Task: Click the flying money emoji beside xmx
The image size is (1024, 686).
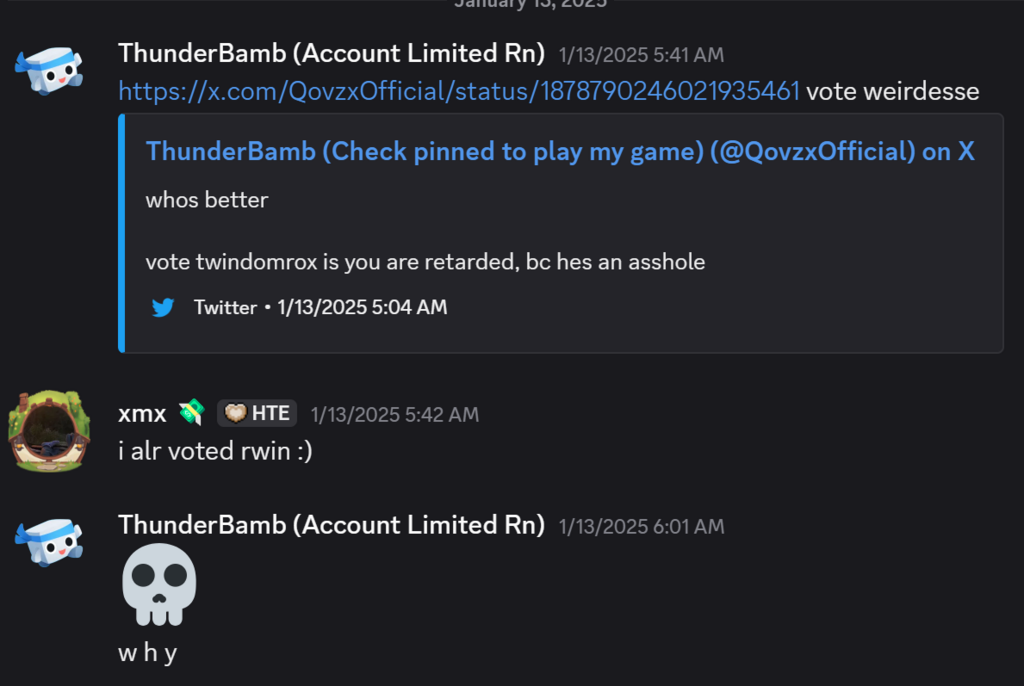Action: [x=191, y=413]
